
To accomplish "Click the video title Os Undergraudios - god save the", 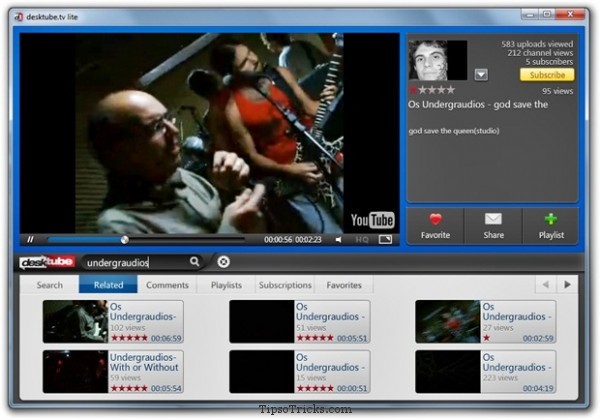I will tap(478, 105).
